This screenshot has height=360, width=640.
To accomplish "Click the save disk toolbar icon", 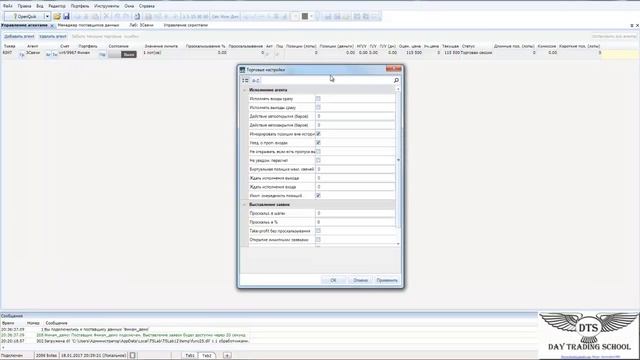I will pyautogui.click(x=66, y=16).
